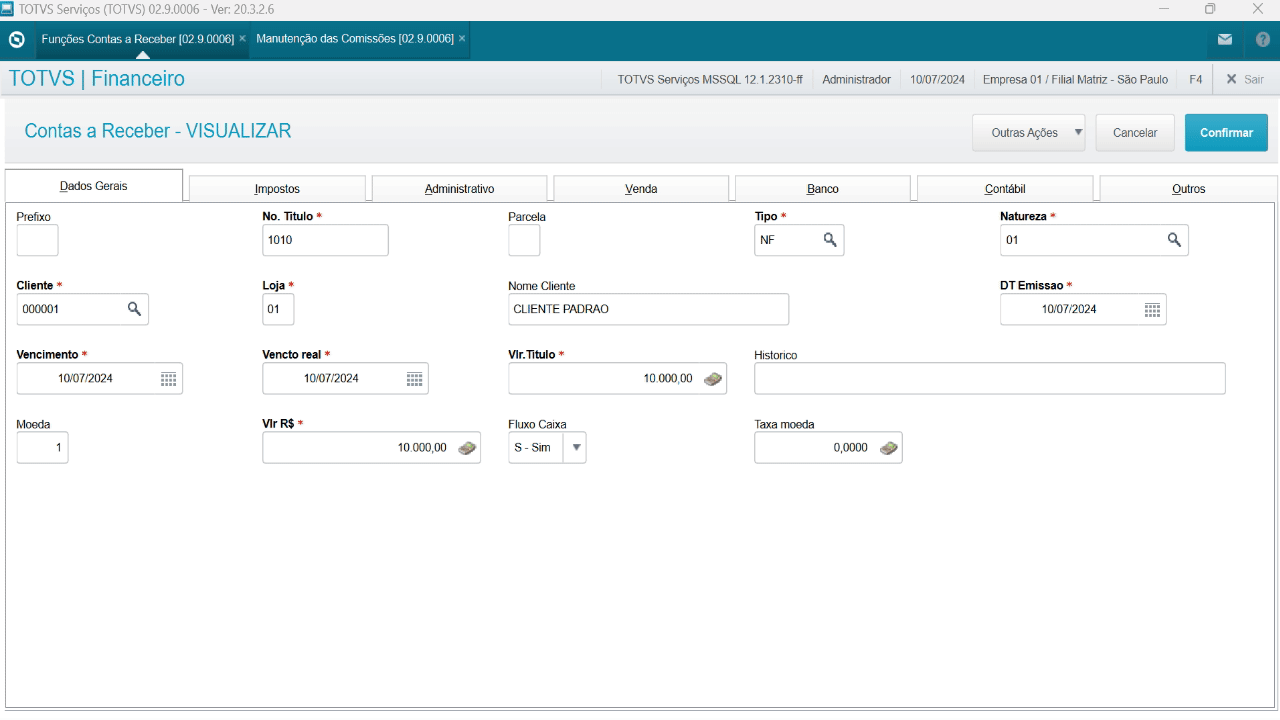The width and height of the screenshot is (1280, 720).
Task: Open the mail messages icon
Action: (x=1224, y=40)
